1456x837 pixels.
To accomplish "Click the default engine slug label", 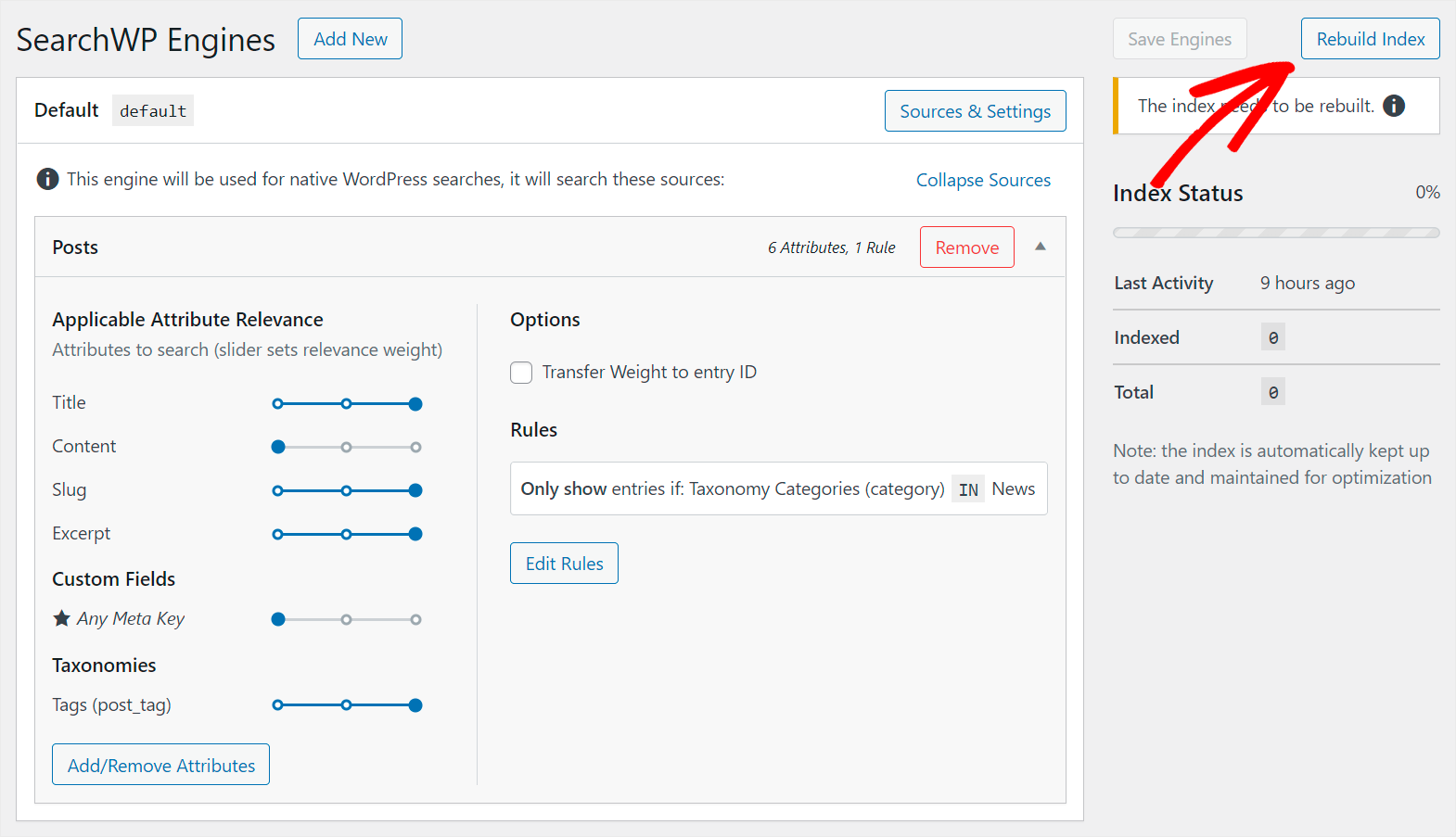I will tap(153, 111).
